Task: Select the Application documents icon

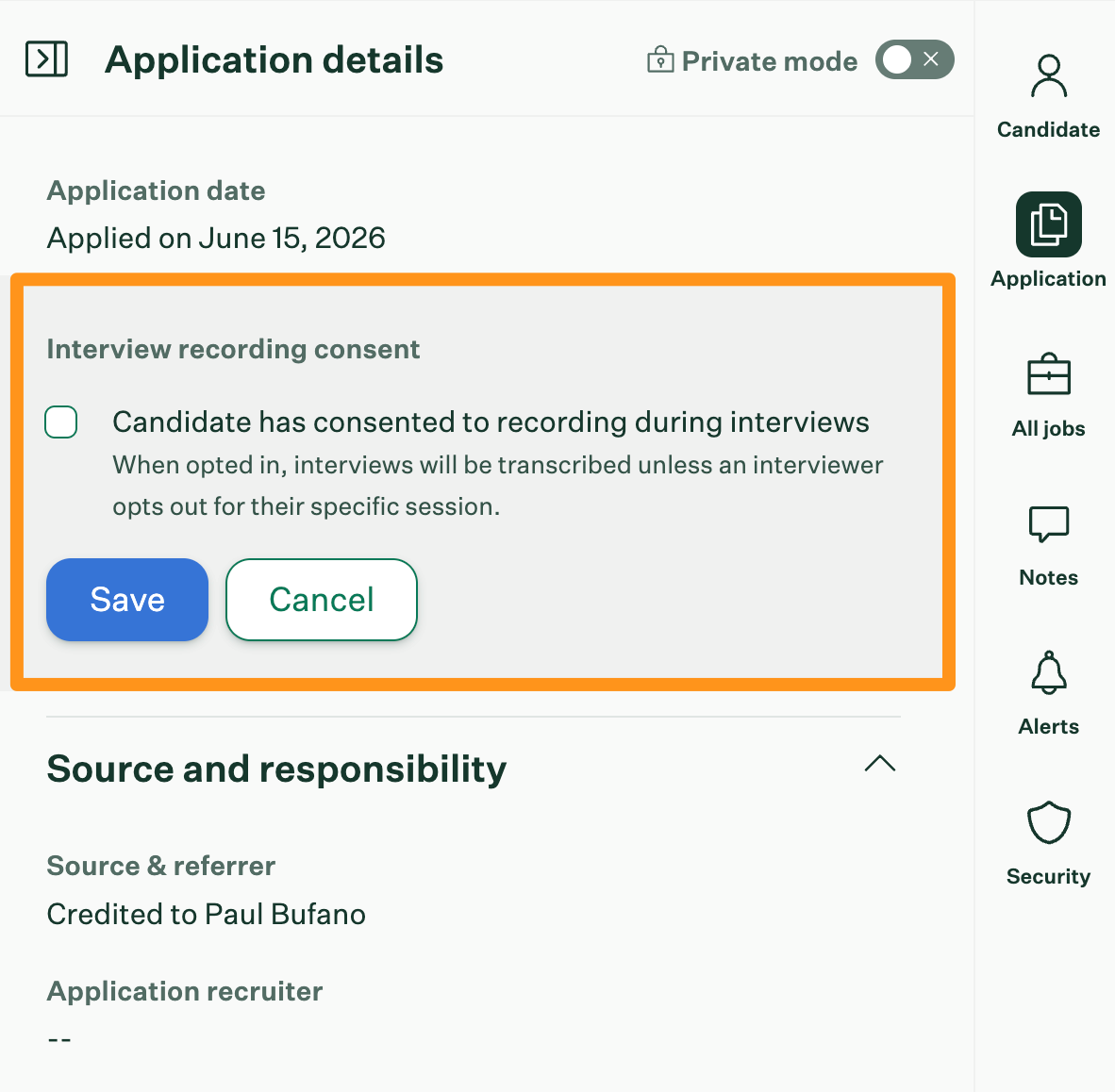Action: click(x=1048, y=223)
